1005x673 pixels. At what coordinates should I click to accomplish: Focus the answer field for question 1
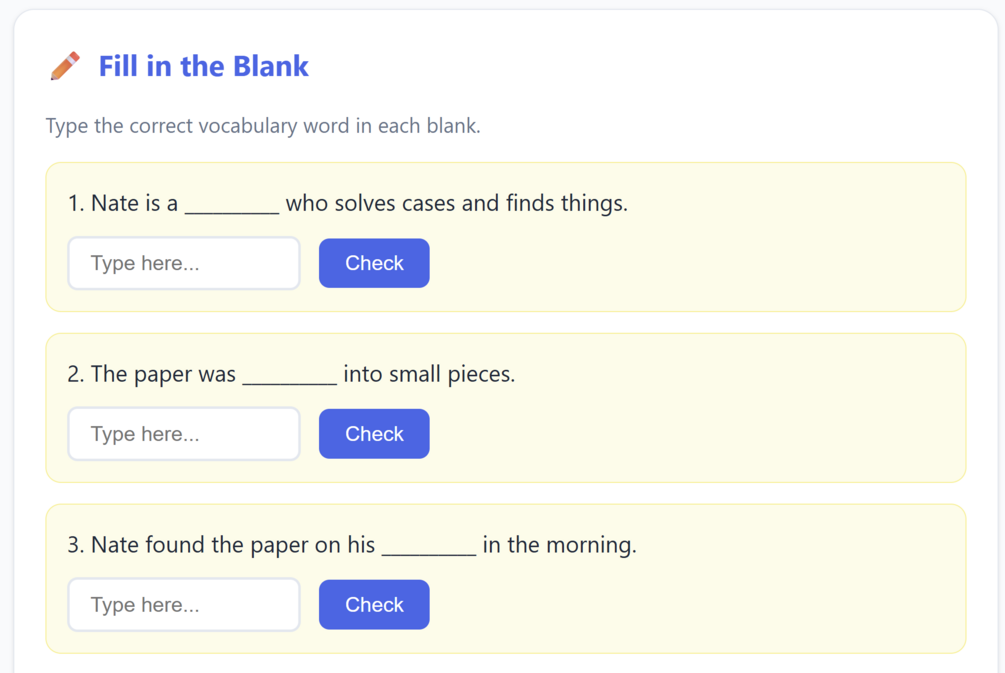coord(184,263)
